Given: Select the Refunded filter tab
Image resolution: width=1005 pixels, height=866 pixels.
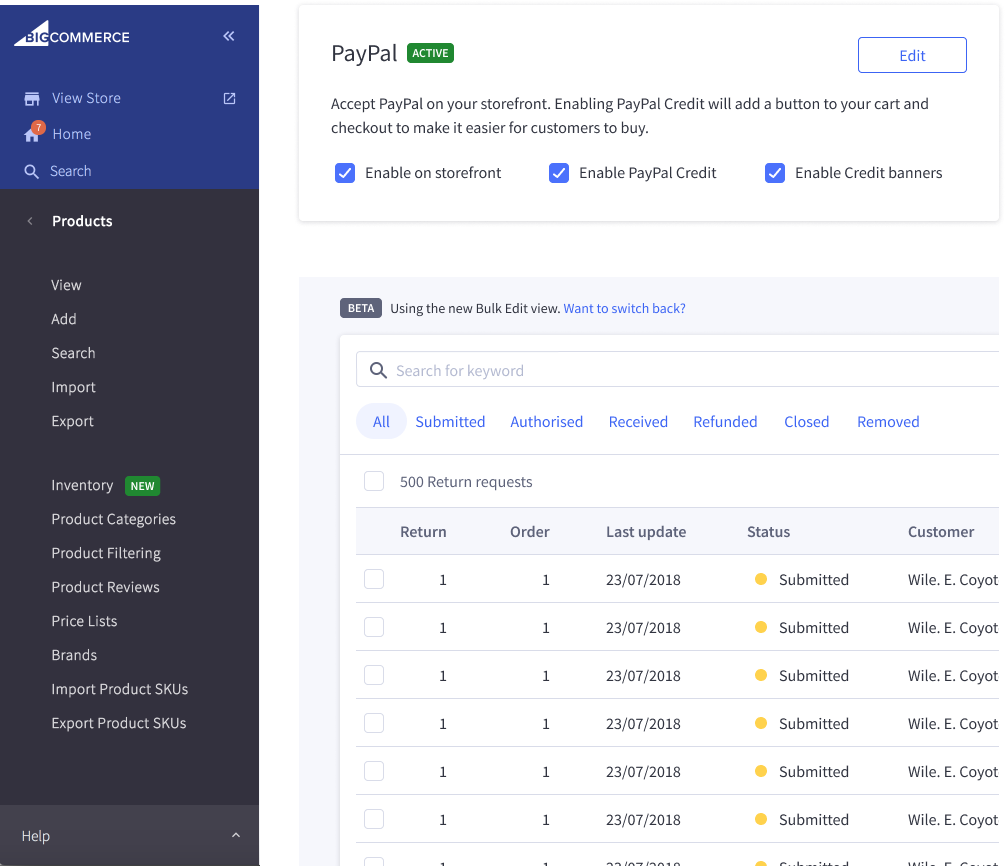Looking at the screenshot, I should coord(726,422).
